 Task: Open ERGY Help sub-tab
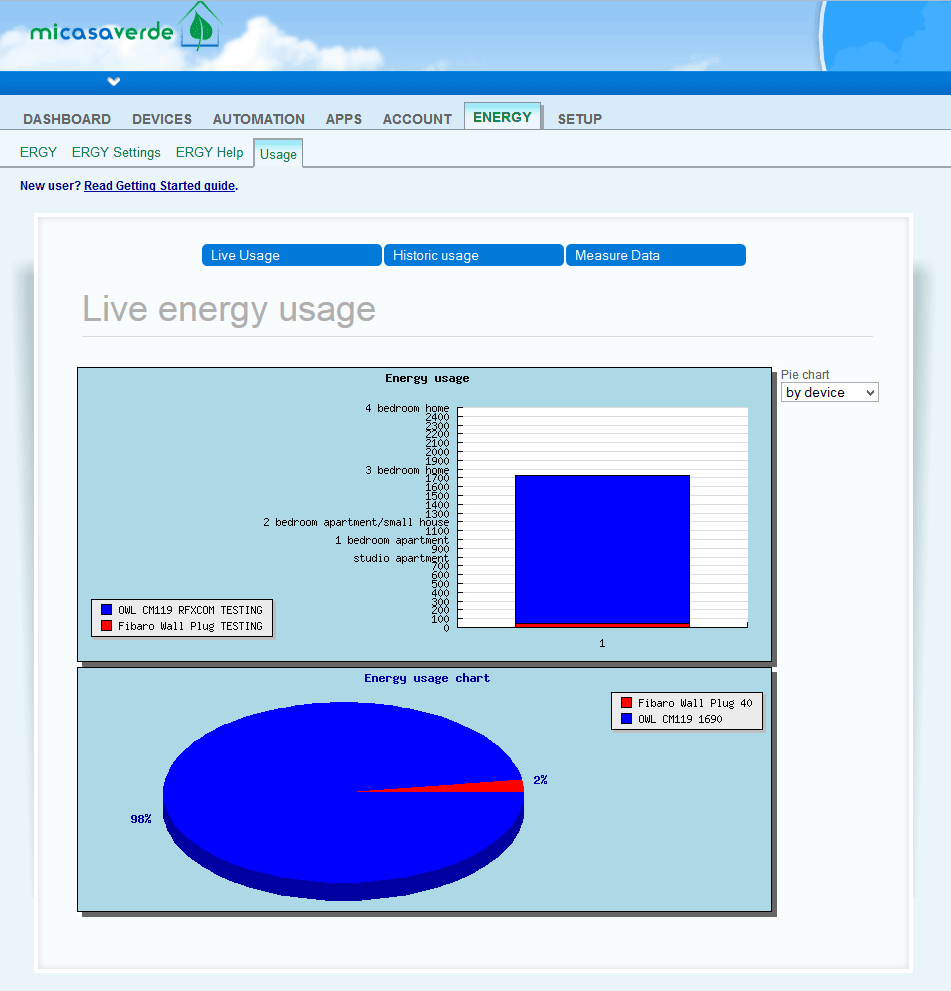(209, 153)
